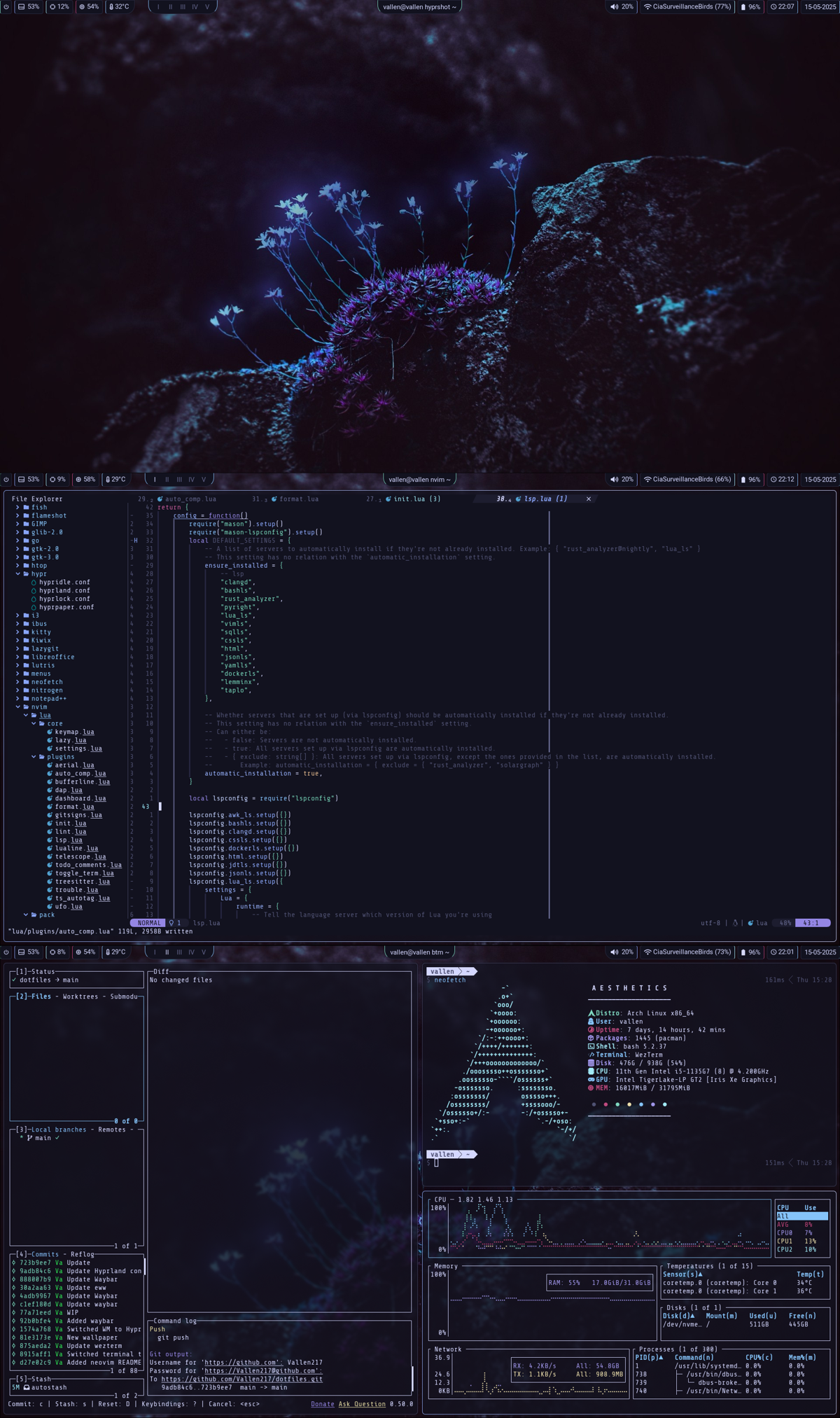Switch to the format.lua buffer tab
This screenshot has width=840, height=1418.
click(298, 499)
